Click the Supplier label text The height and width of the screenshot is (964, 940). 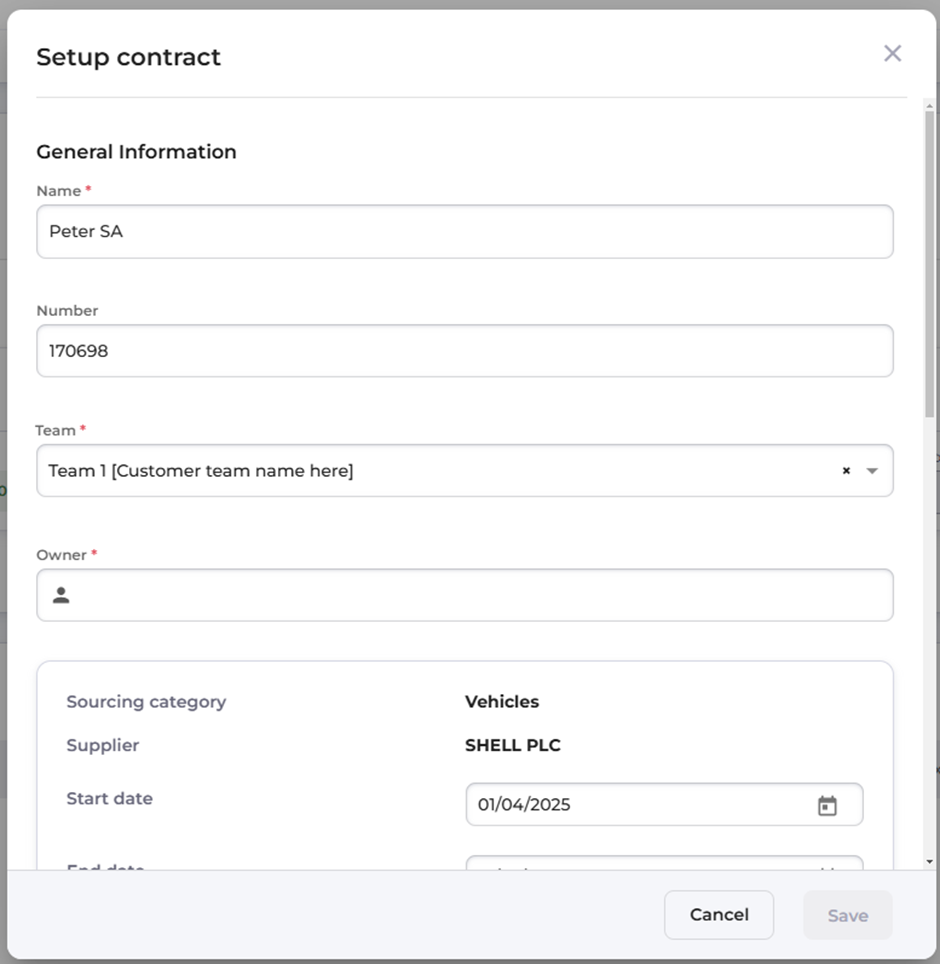103,746
